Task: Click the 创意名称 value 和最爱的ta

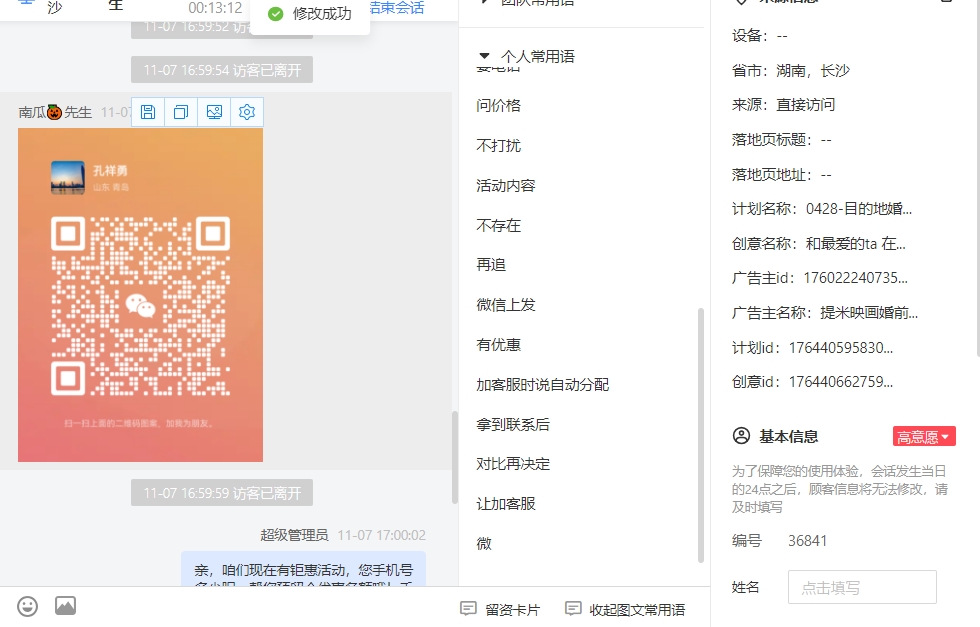Action: point(856,244)
